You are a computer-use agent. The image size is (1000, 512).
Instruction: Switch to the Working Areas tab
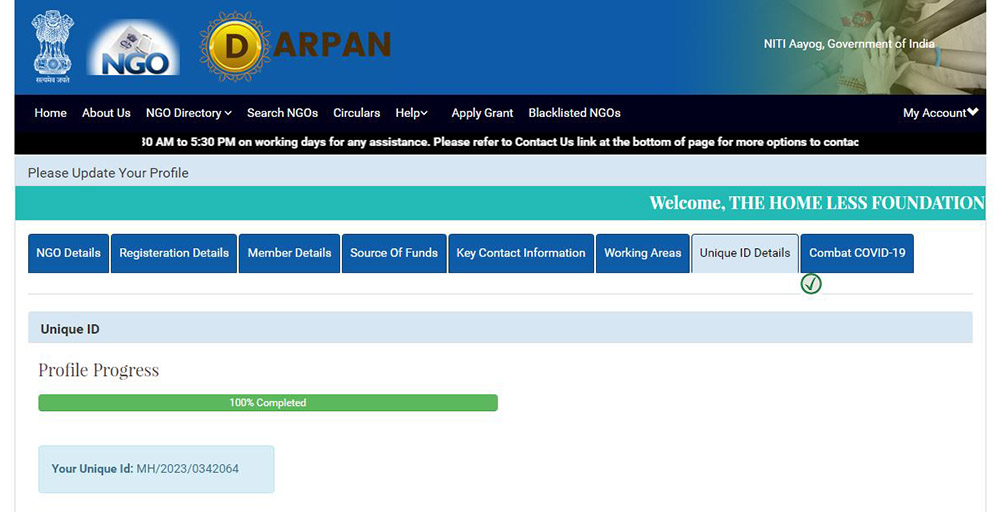tap(643, 253)
